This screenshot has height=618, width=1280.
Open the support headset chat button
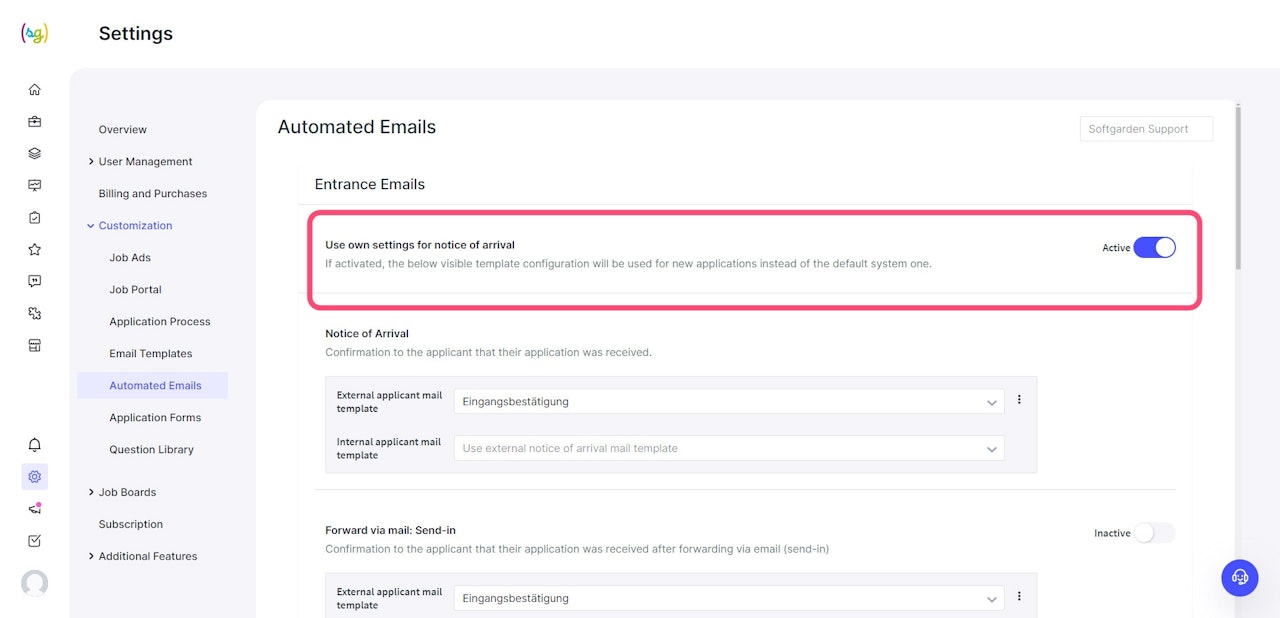(1240, 577)
